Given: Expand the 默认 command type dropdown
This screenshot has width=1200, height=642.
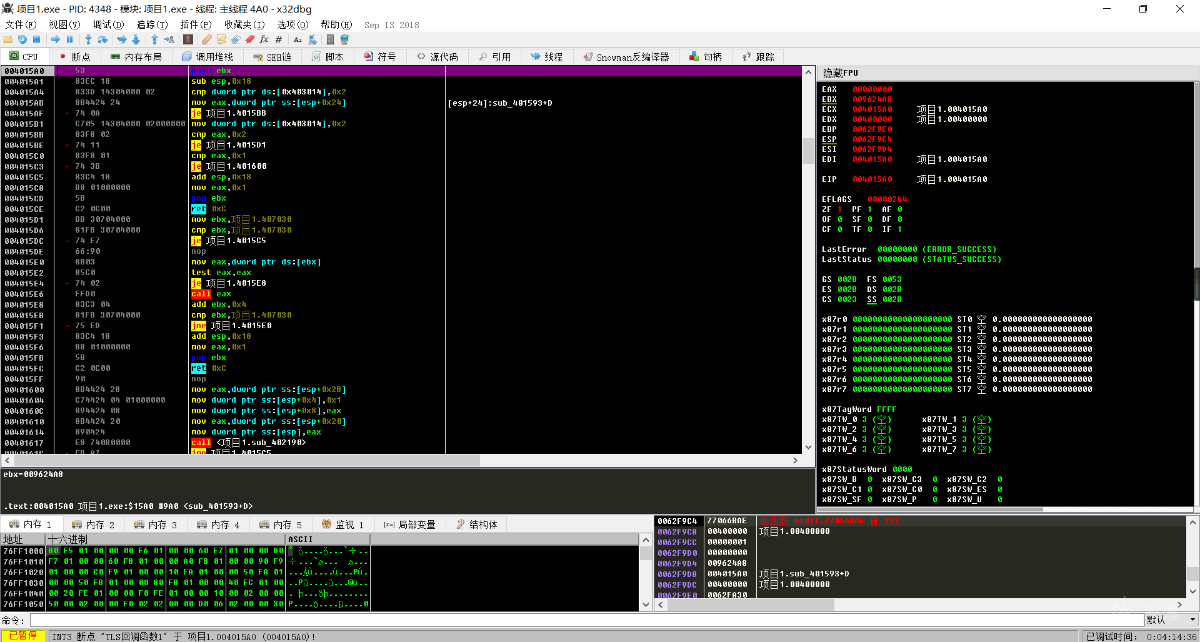Looking at the screenshot, I should point(1170,620).
